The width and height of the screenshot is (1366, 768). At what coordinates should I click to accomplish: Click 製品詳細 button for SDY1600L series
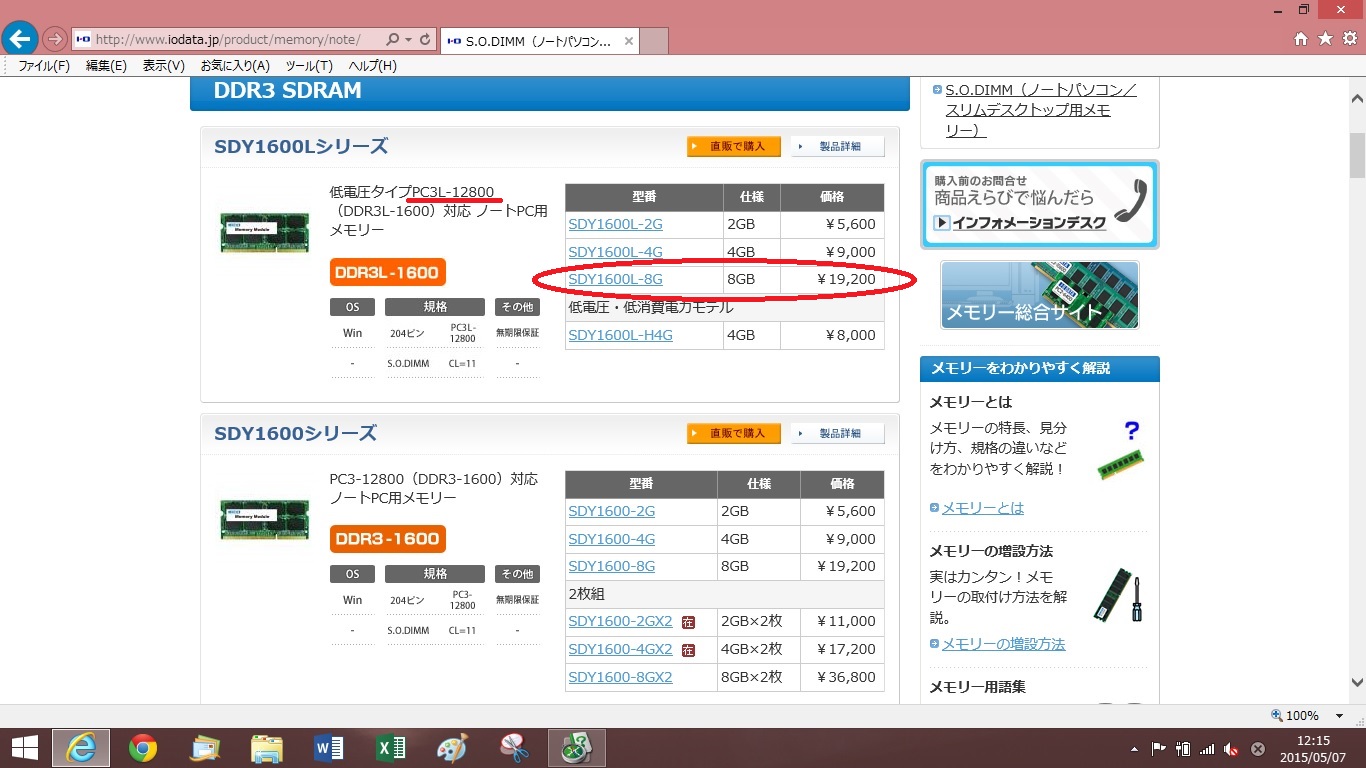click(x=838, y=146)
